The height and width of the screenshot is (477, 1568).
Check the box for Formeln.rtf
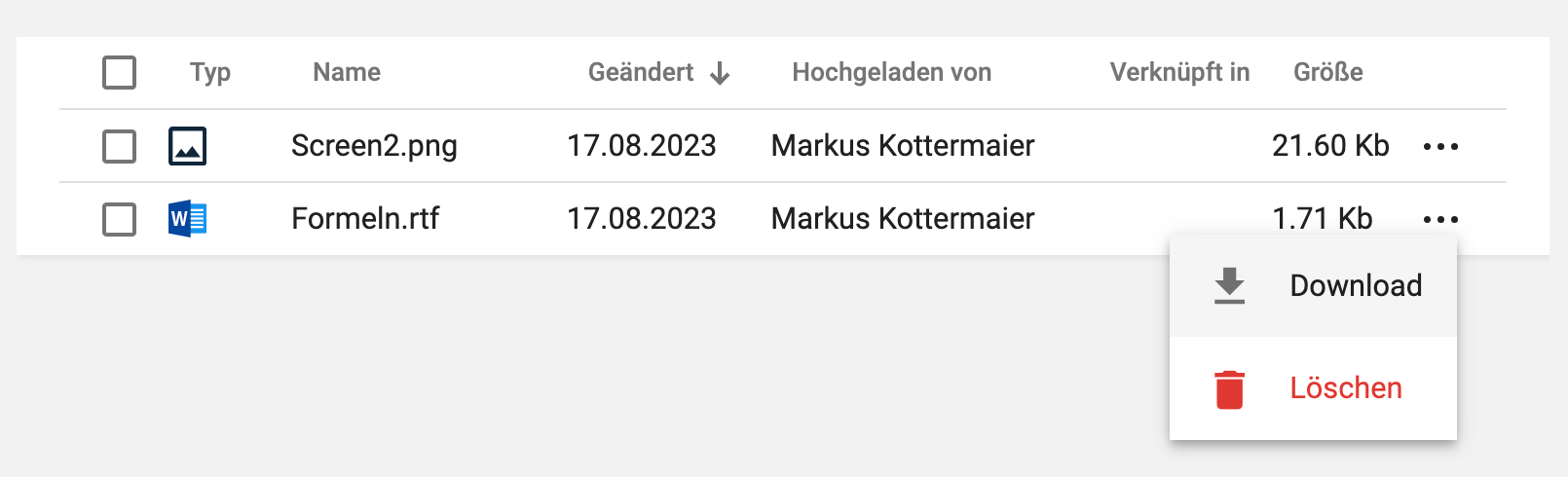[x=119, y=219]
